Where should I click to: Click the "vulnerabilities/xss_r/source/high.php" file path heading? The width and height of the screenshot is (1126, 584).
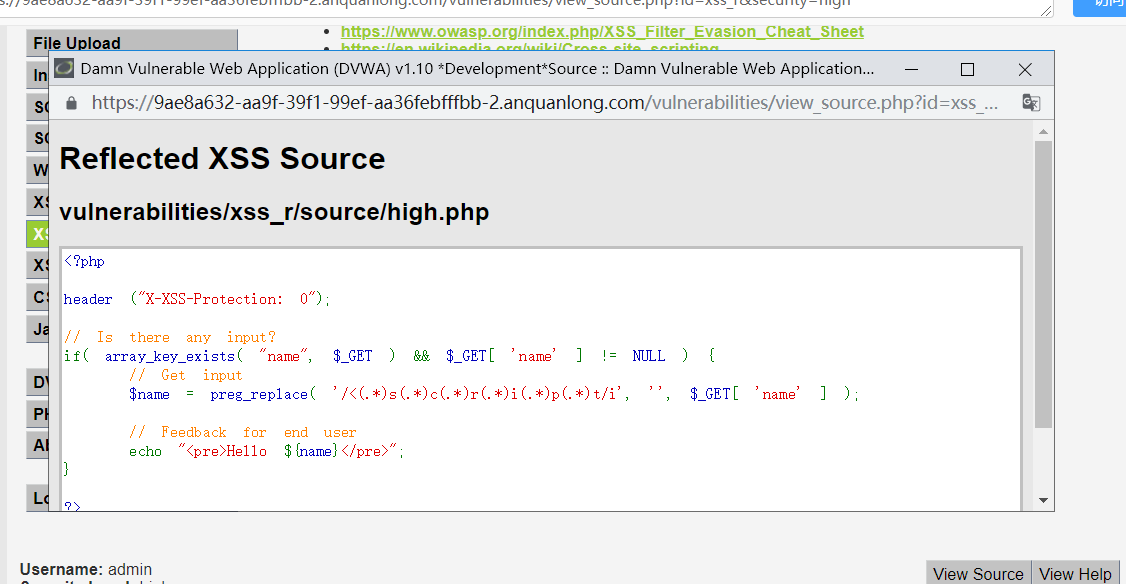coord(274,212)
